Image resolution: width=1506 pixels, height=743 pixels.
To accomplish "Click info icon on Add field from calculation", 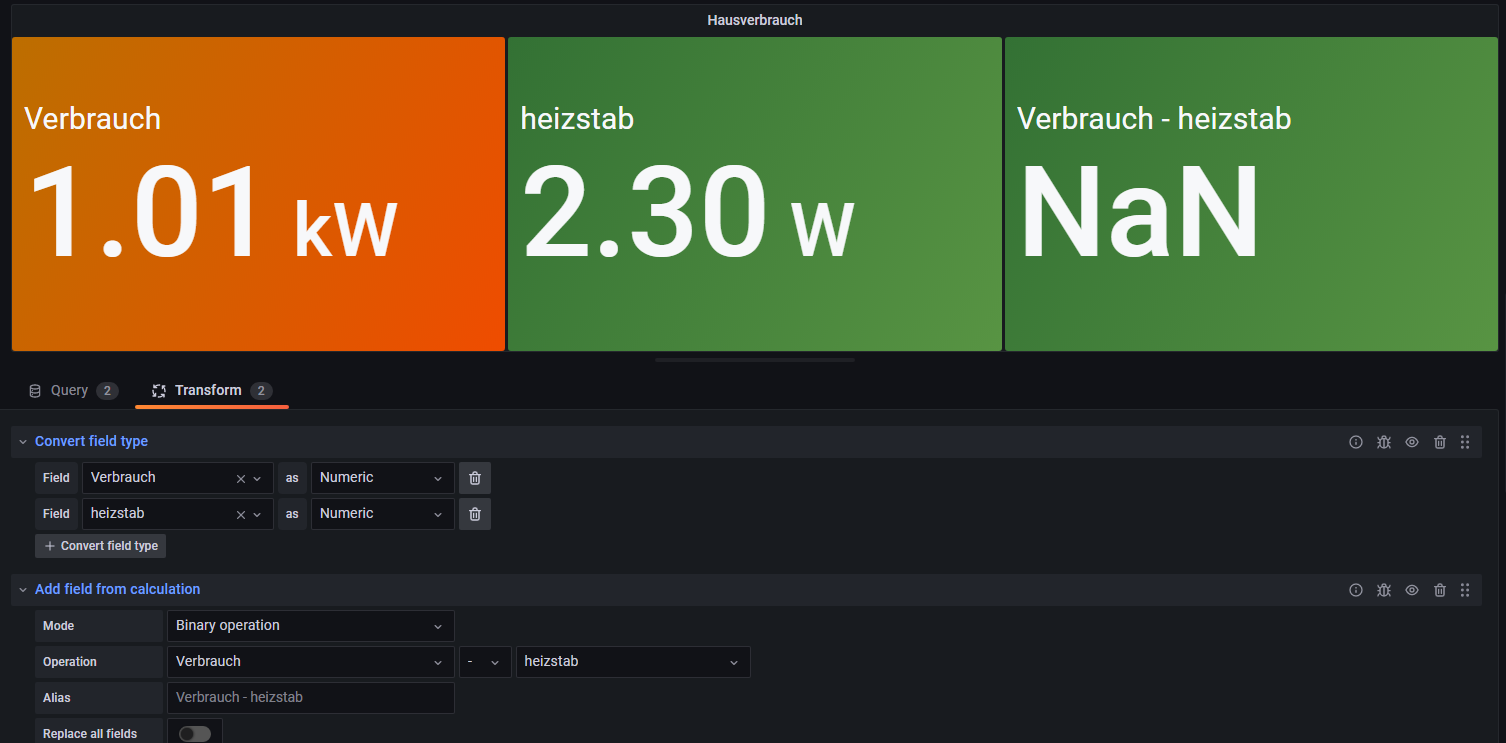I will (x=1356, y=590).
